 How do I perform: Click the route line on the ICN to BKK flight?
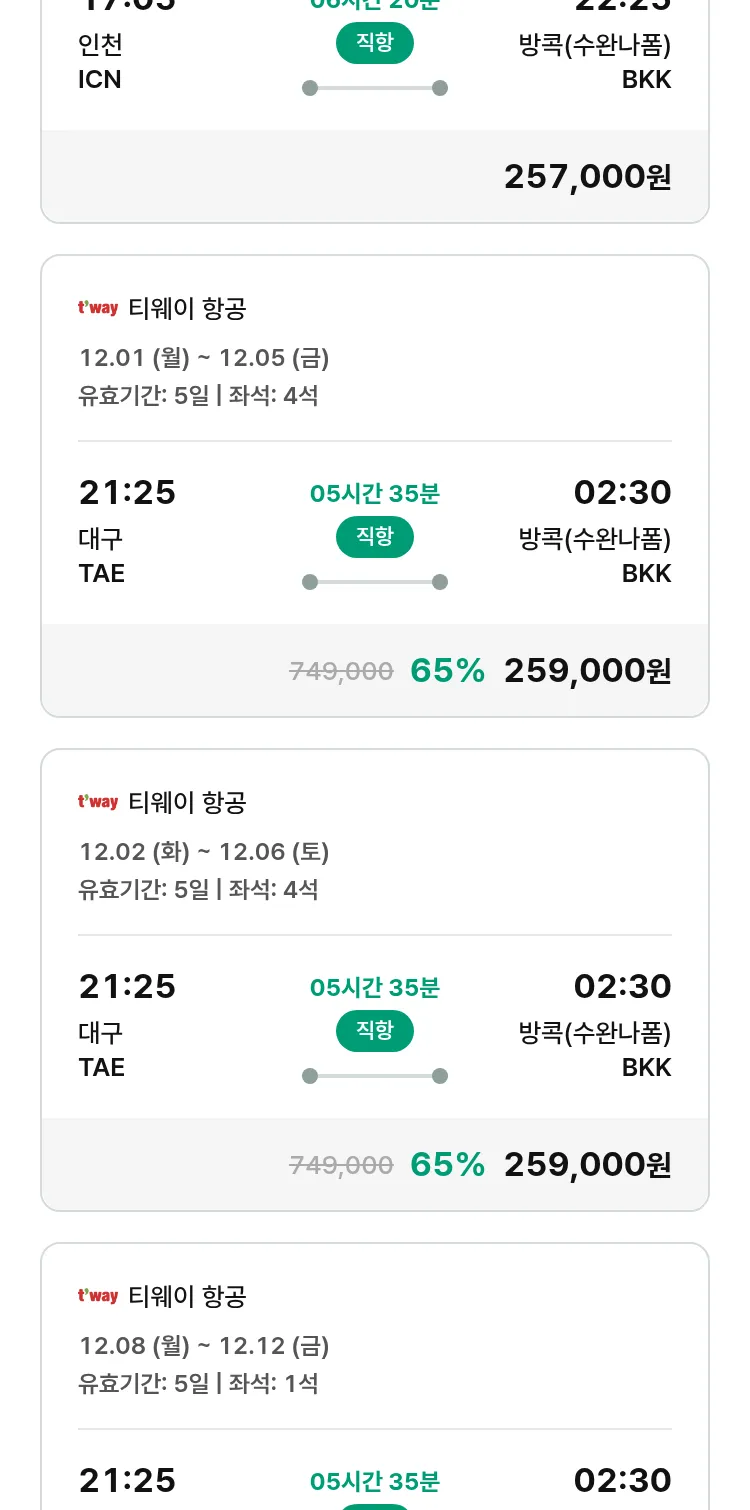374,88
